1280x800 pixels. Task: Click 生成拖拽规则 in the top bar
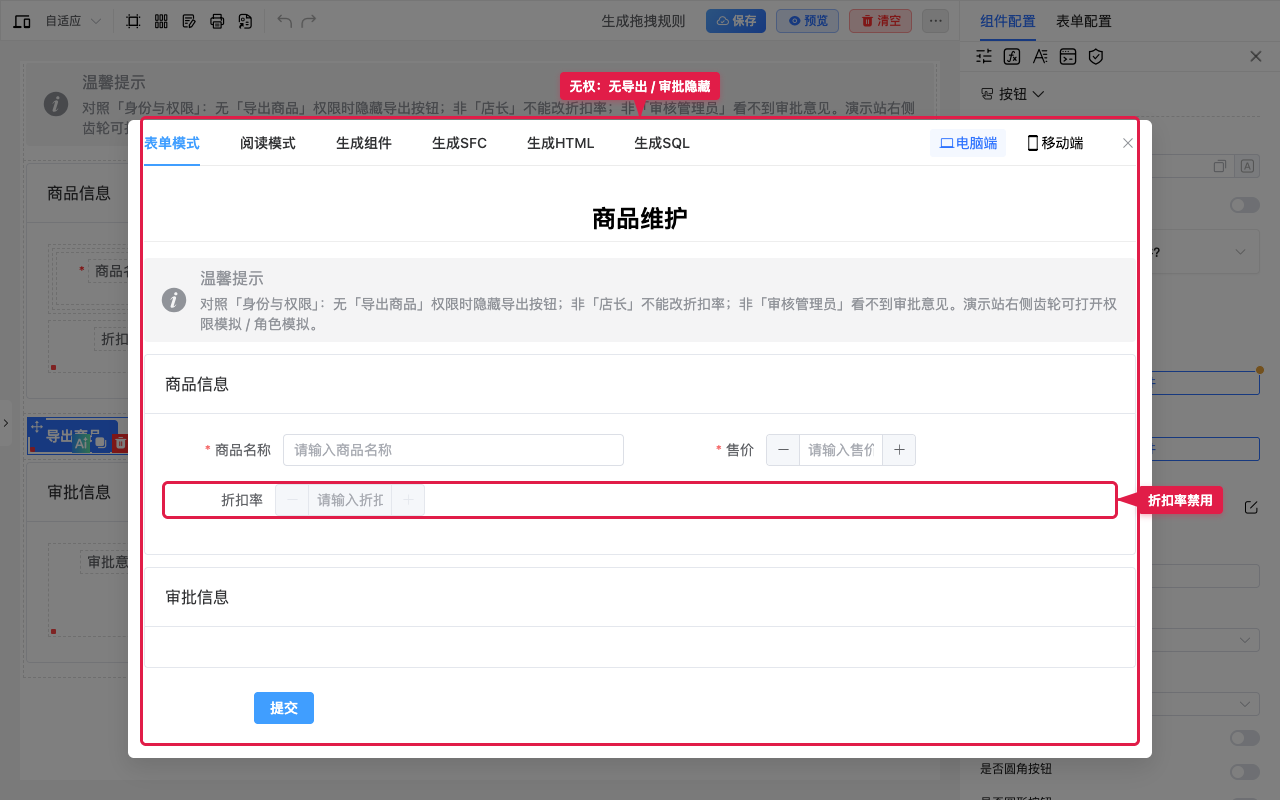pos(643,21)
